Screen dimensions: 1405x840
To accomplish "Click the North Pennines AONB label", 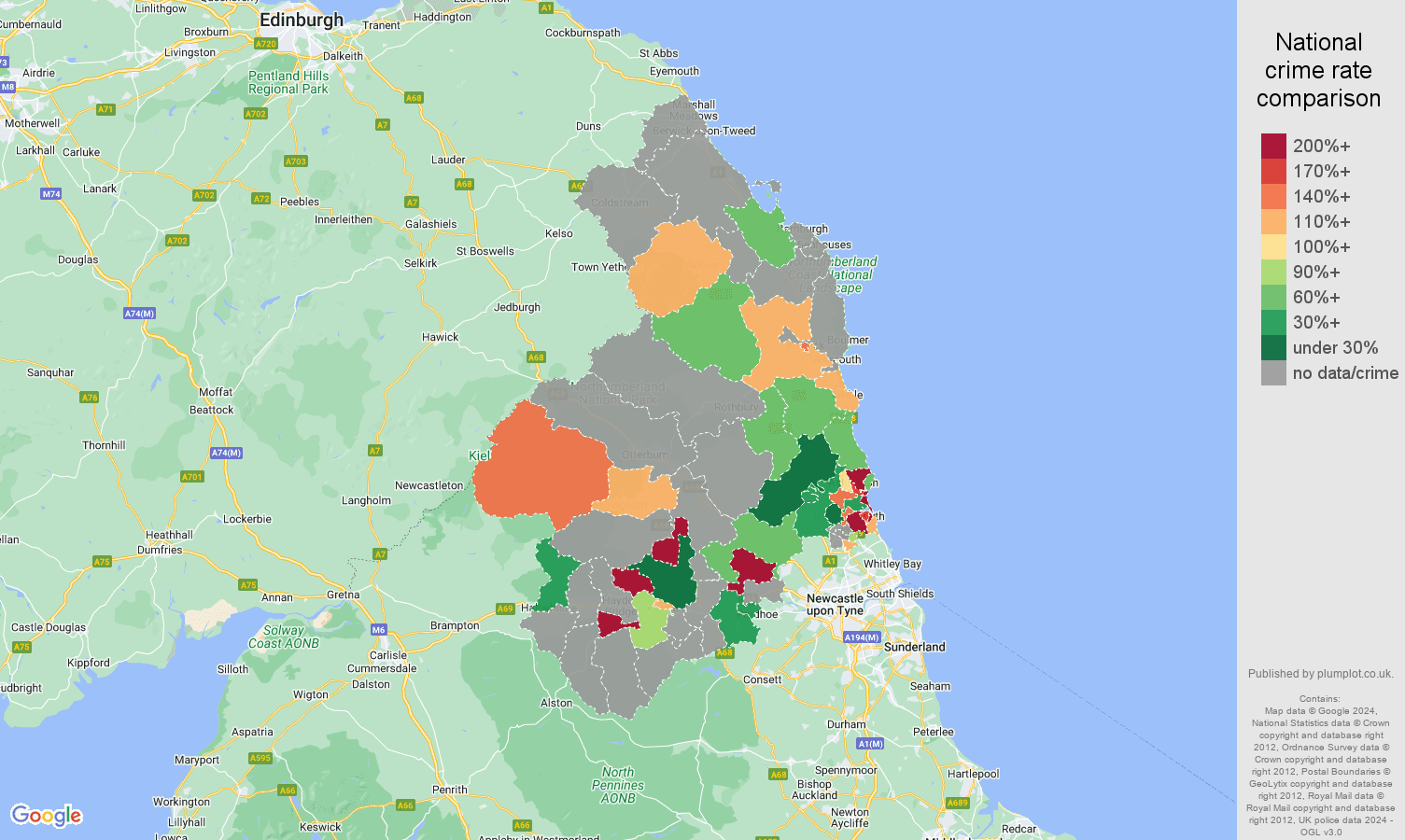I will (618, 785).
